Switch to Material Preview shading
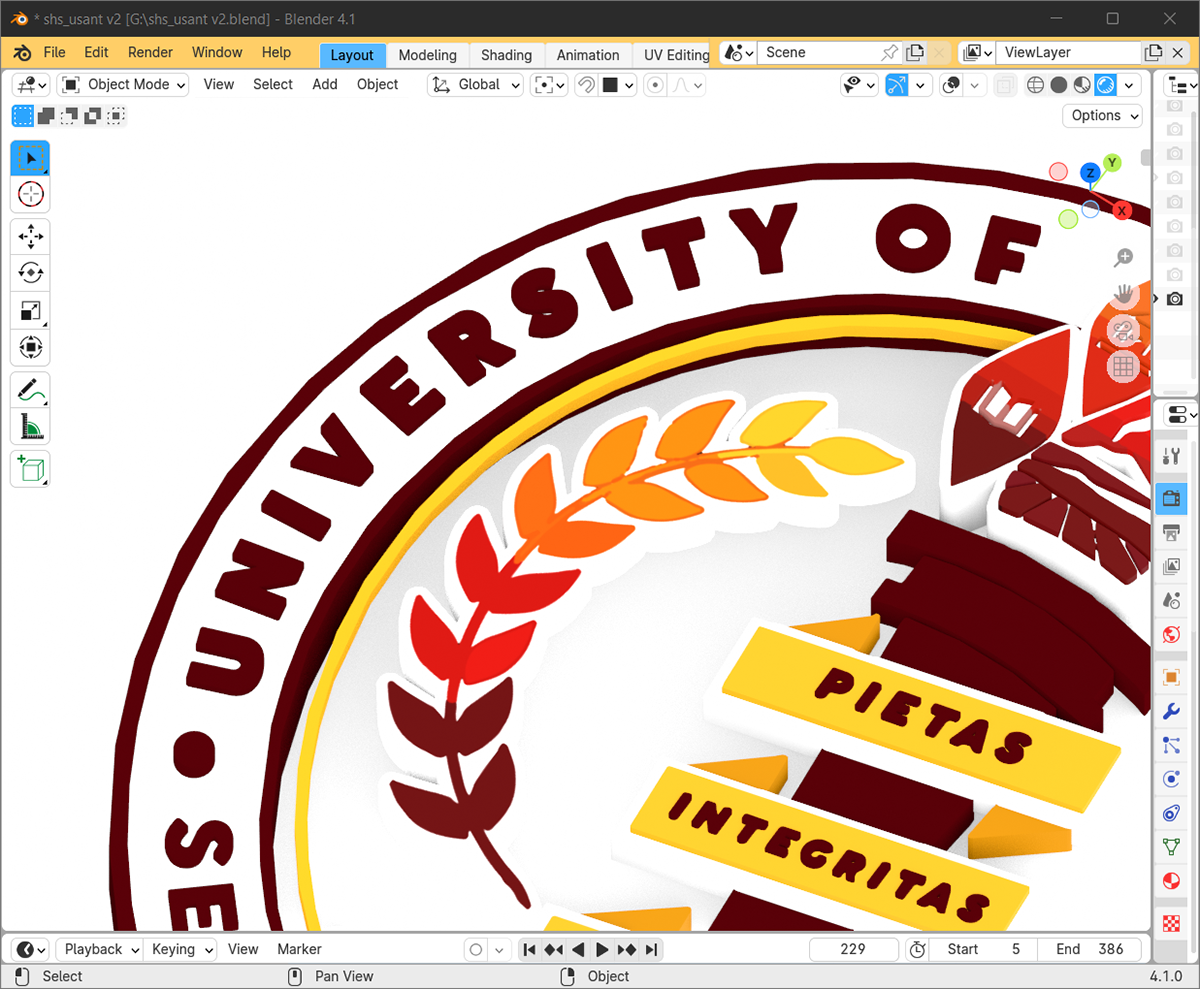 pyautogui.click(x=1082, y=85)
